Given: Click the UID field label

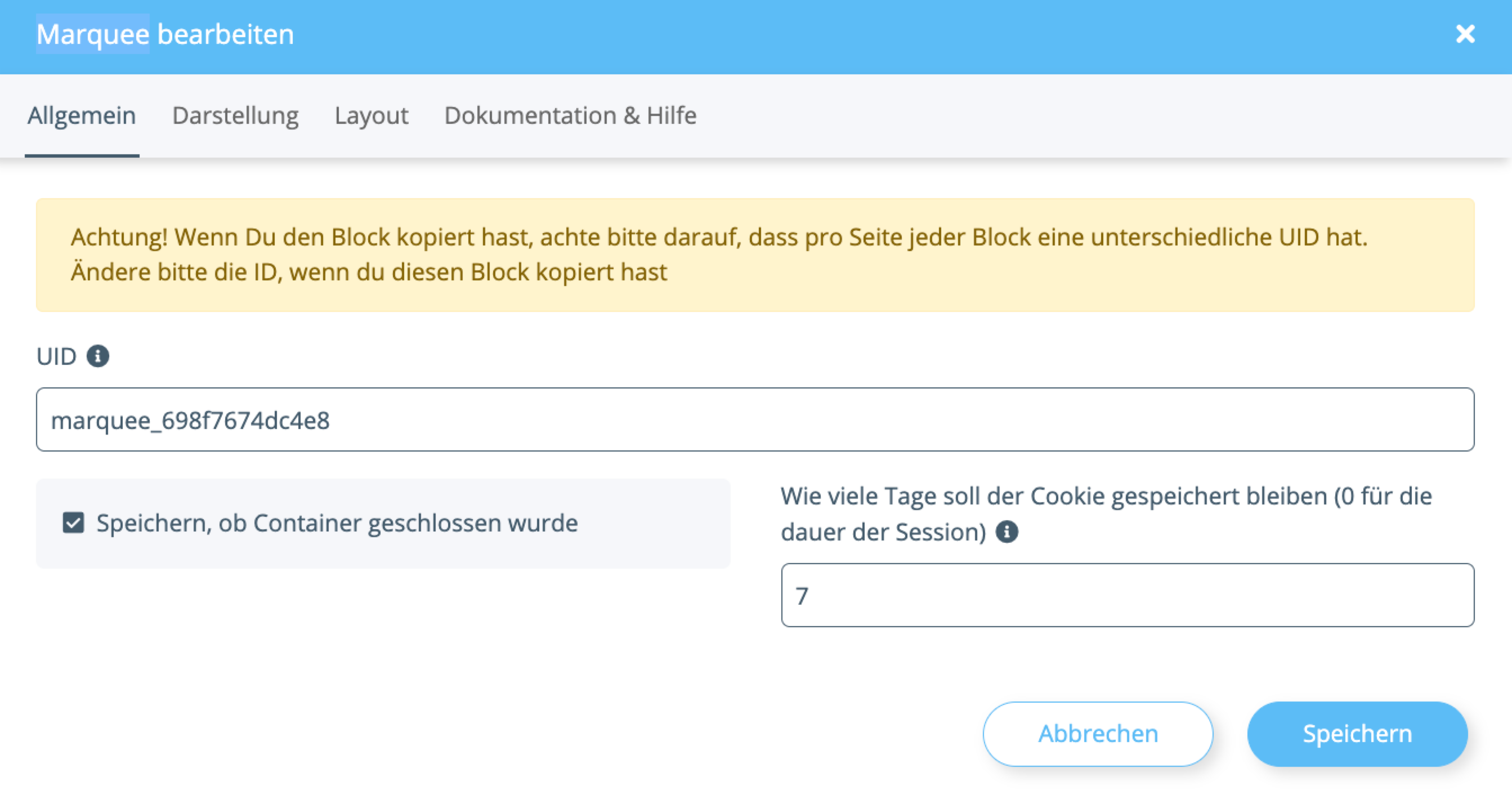Looking at the screenshot, I should point(56,356).
